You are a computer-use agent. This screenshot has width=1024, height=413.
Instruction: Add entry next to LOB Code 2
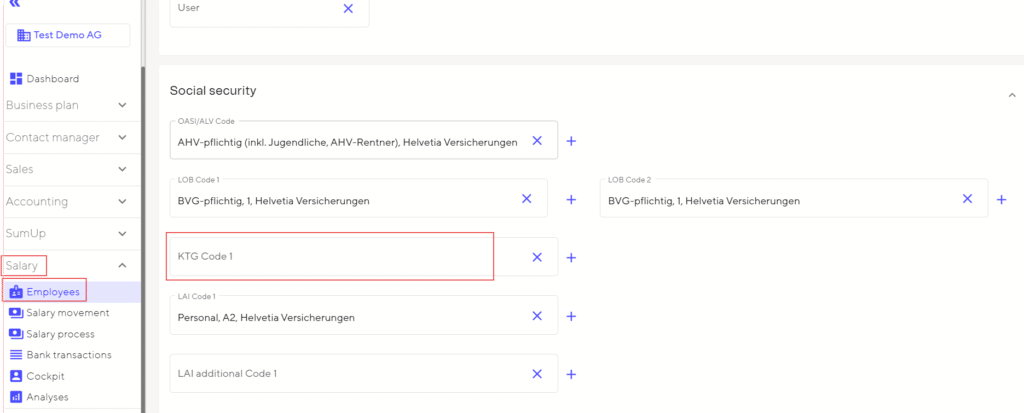[1001, 199]
